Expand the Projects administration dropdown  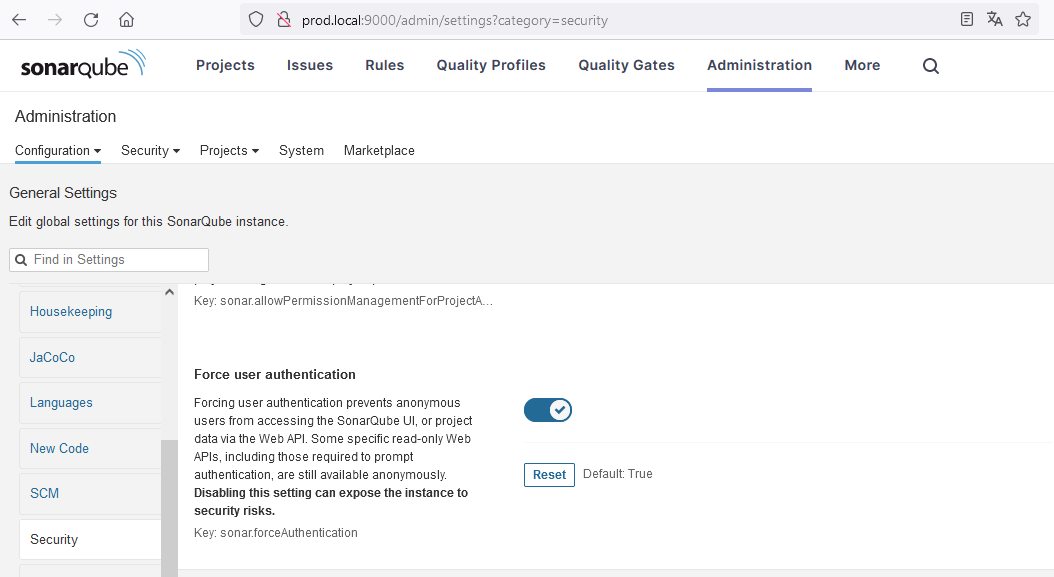229,151
